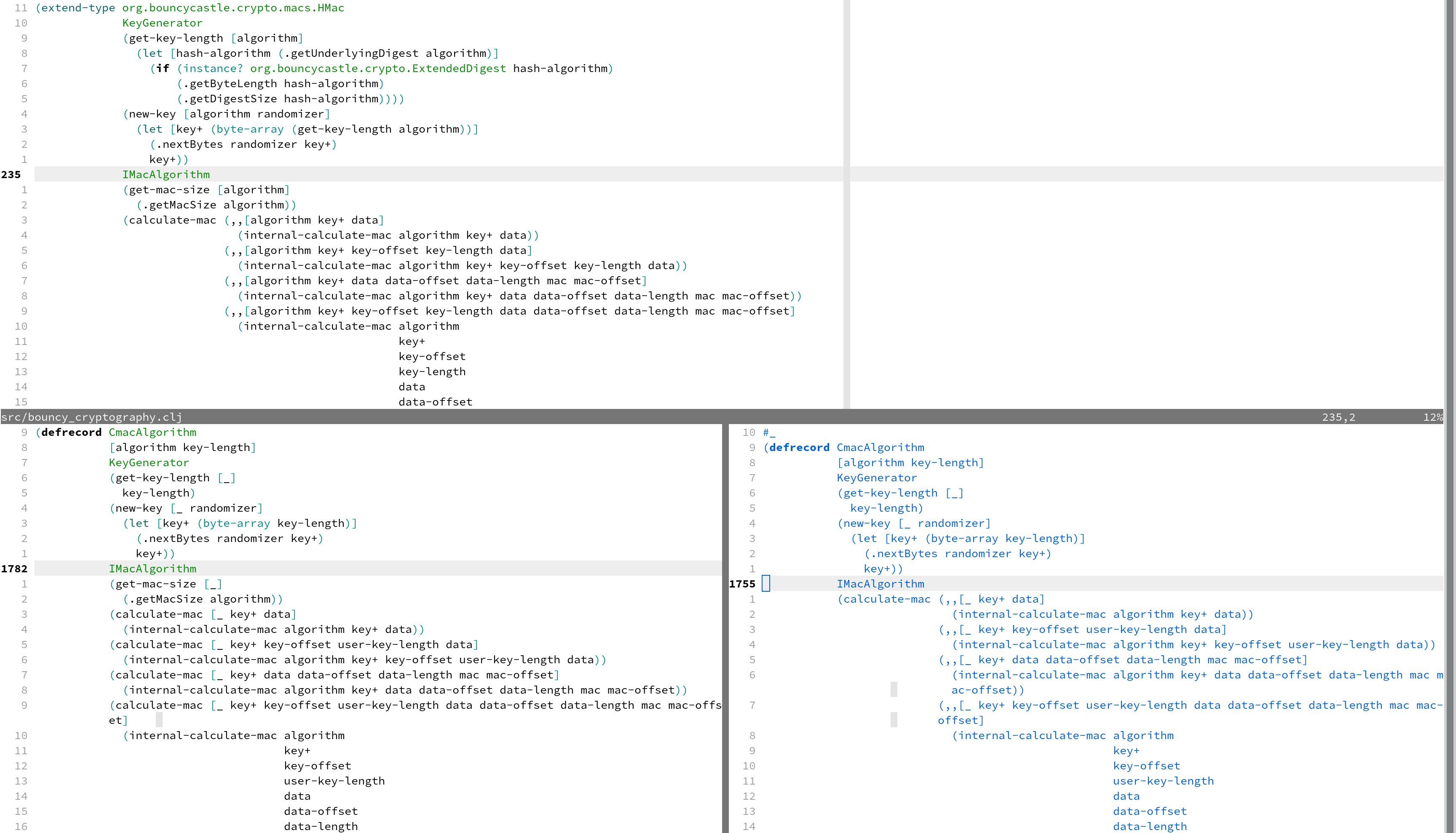Click the (new-key [algorithm randomizer] line
Viewport: 1456px width, 833px height.
(x=226, y=114)
